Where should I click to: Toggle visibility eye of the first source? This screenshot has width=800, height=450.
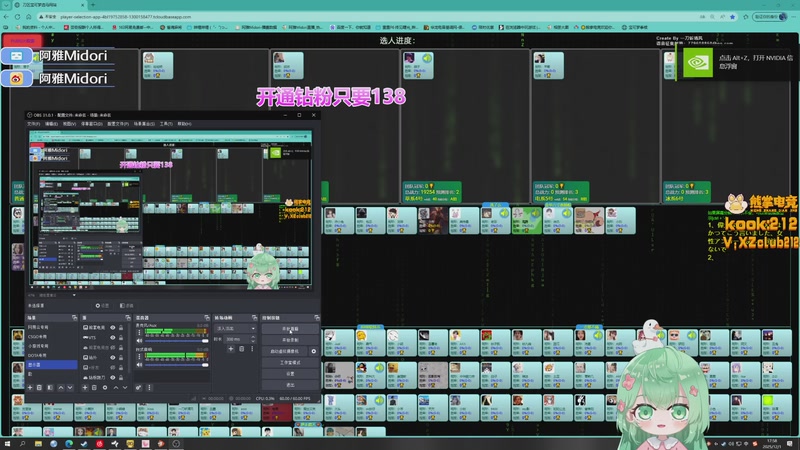[113, 328]
